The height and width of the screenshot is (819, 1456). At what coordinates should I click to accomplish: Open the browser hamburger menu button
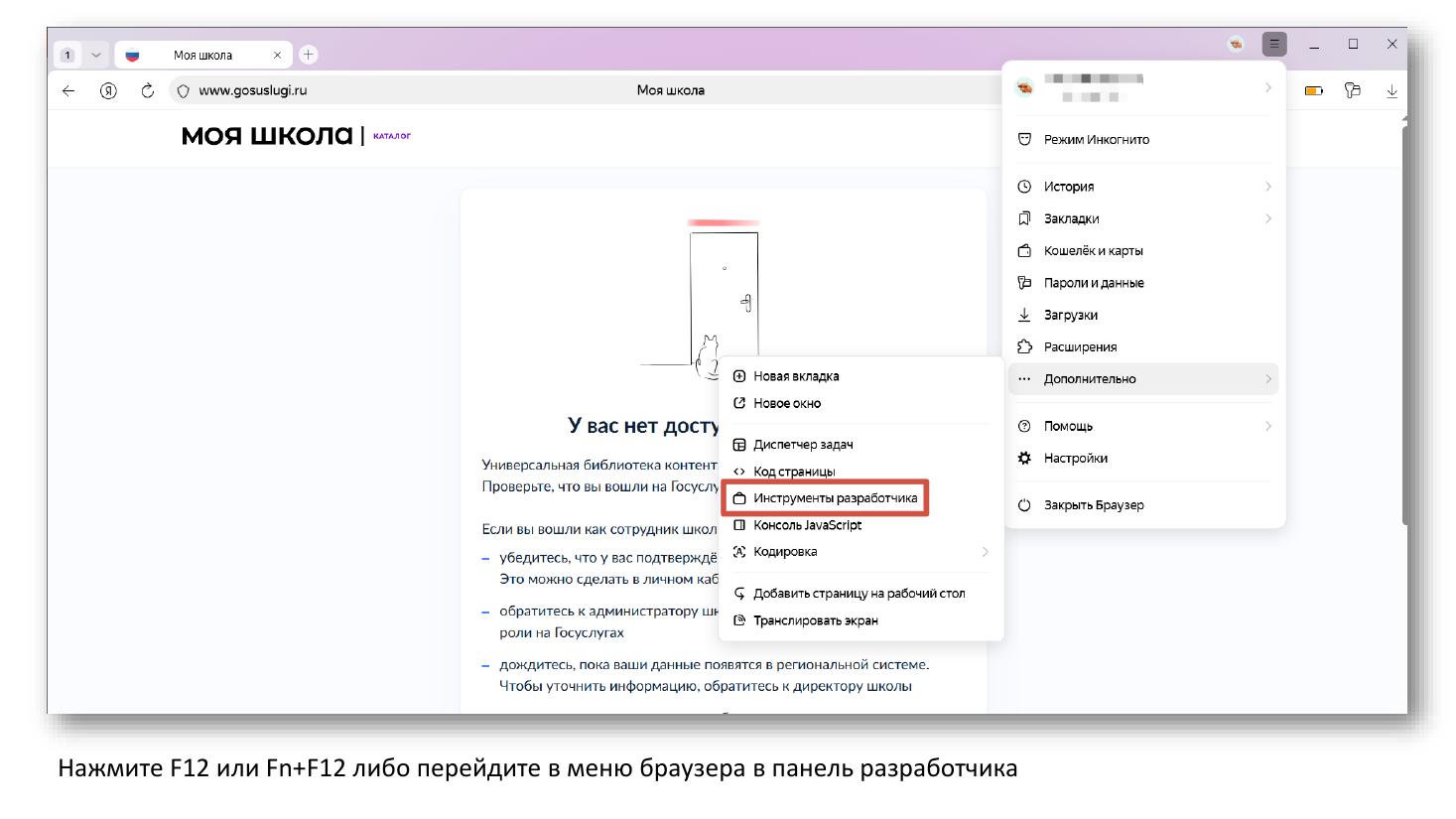click(x=1274, y=44)
